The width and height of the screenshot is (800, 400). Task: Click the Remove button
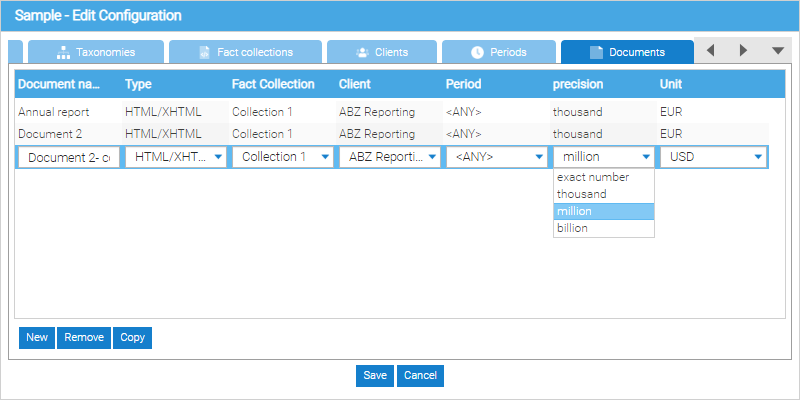[84, 338]
